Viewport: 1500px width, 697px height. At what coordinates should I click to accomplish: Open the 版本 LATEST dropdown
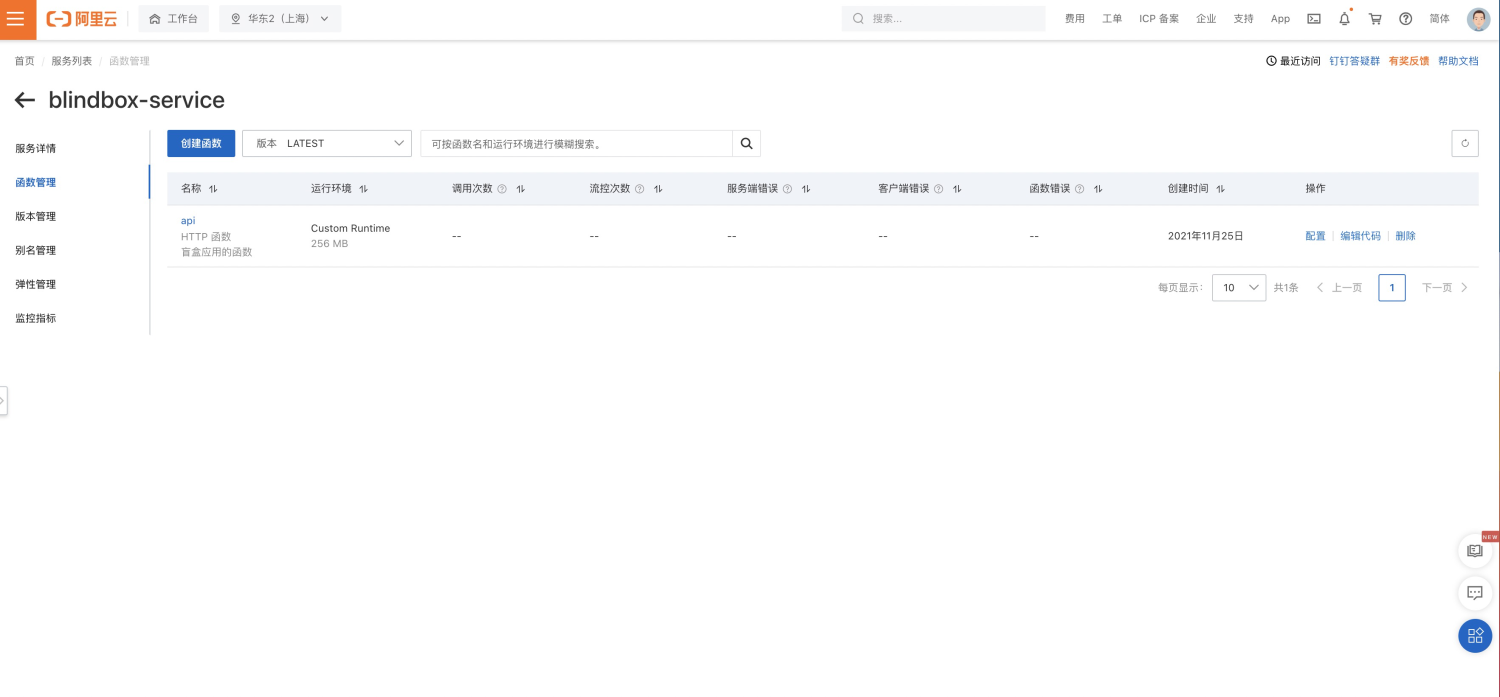[x=327, y=143]
